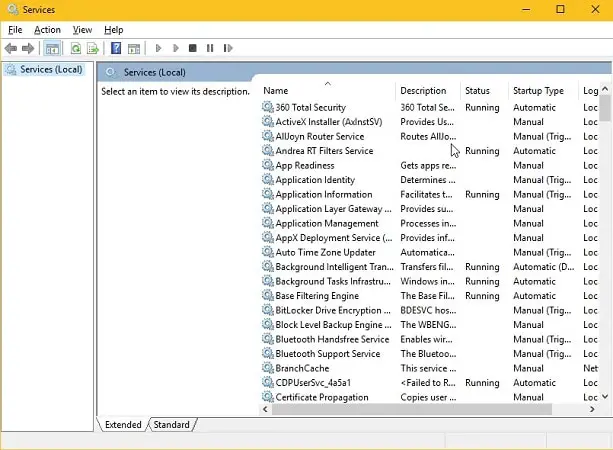This screenshot has width=613, height=450.
Task: Click the Stop Service square icon
Action: (x=192, y=48)
